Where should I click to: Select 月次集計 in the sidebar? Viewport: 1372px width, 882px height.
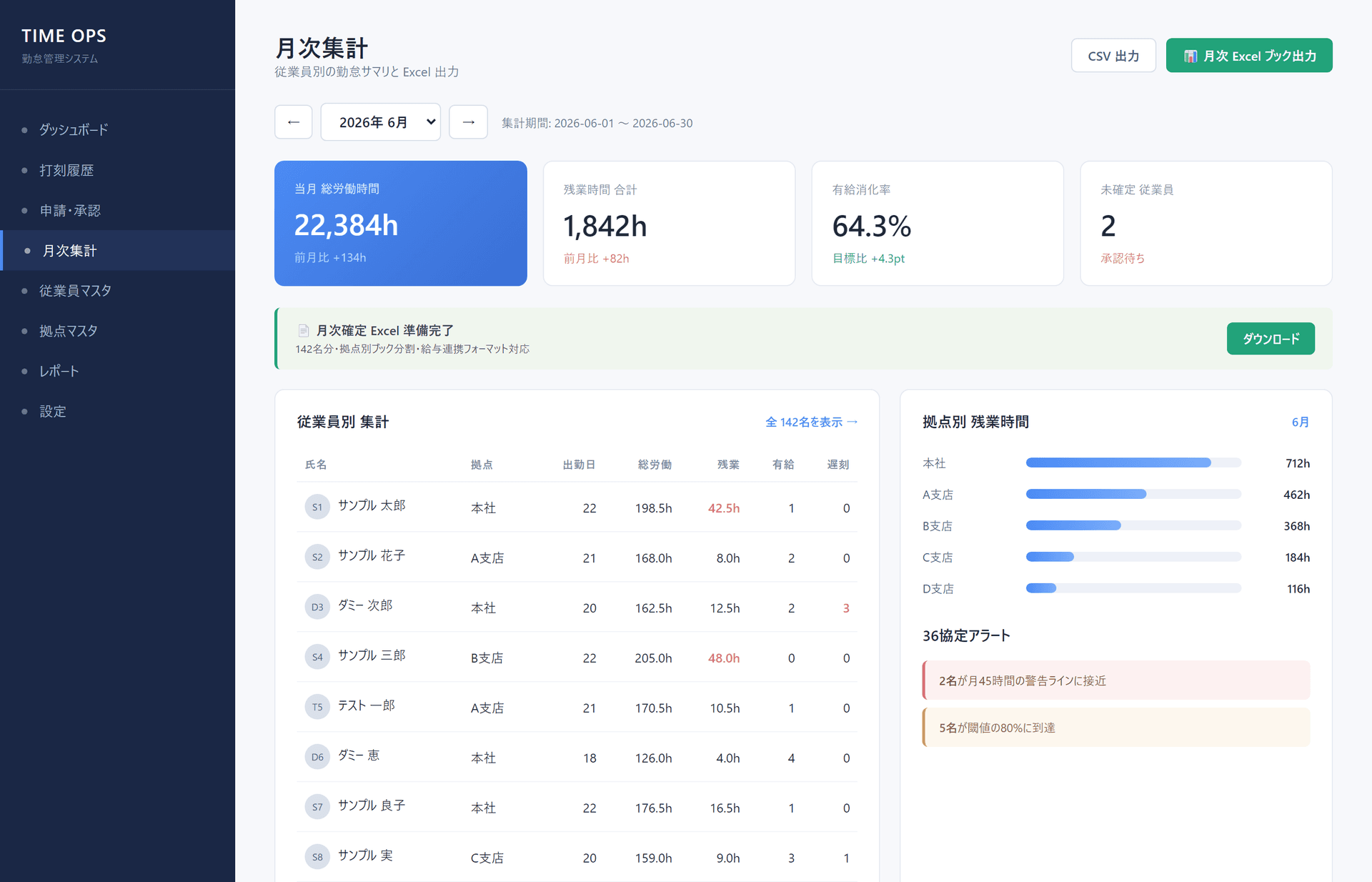117,250
